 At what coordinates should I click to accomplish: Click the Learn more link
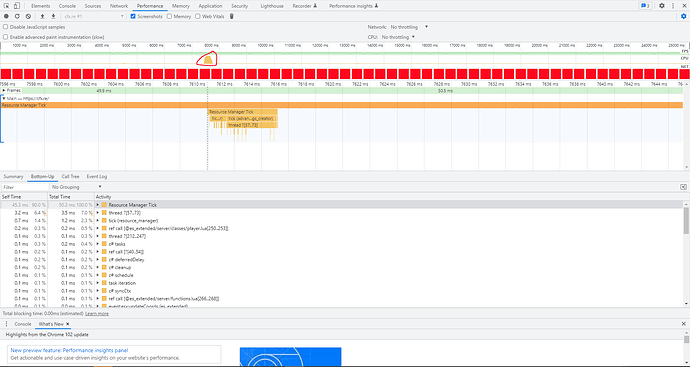tap(97, 314)
